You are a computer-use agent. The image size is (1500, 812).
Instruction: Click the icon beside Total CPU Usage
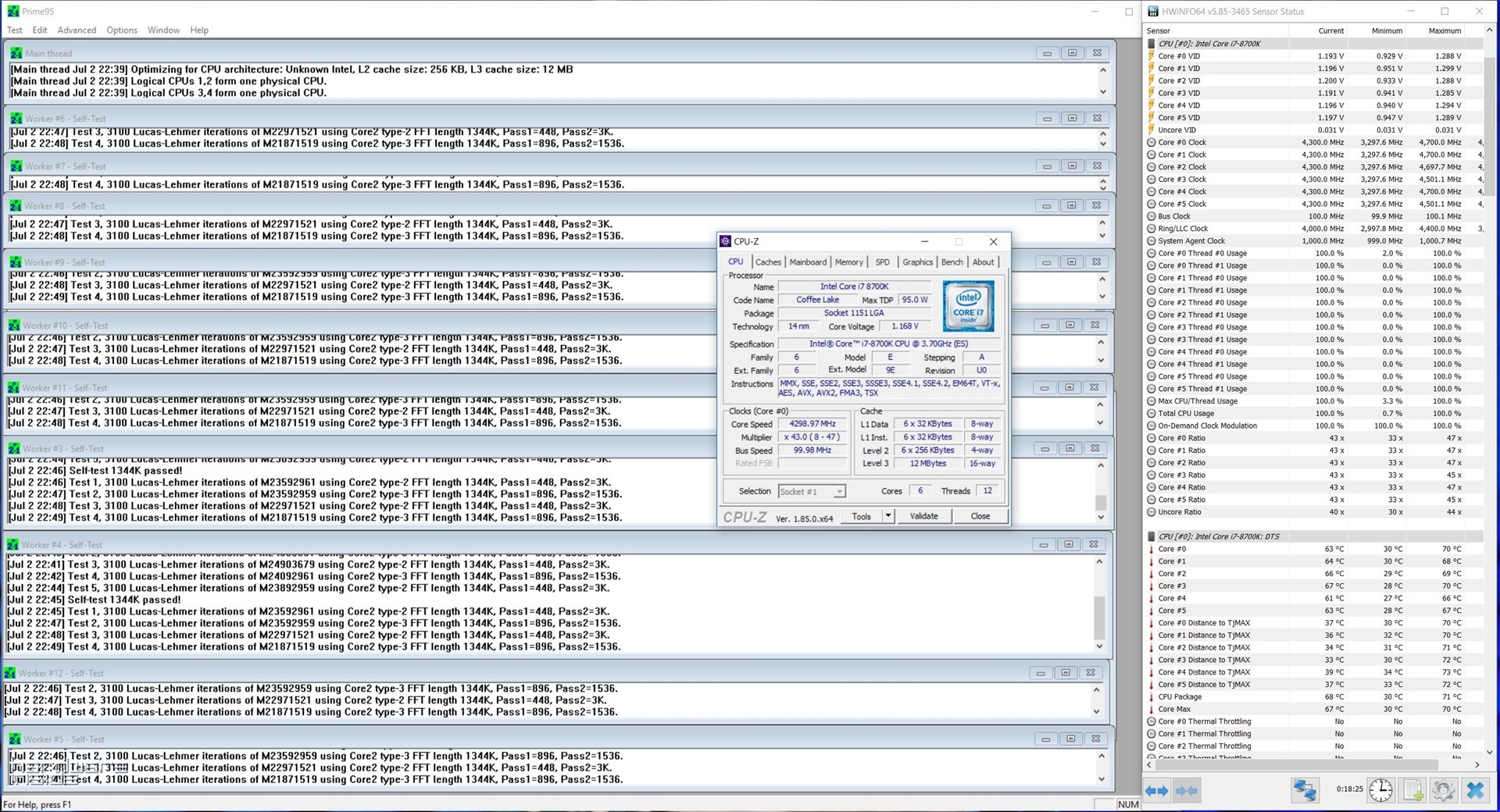click(1151, 413)
